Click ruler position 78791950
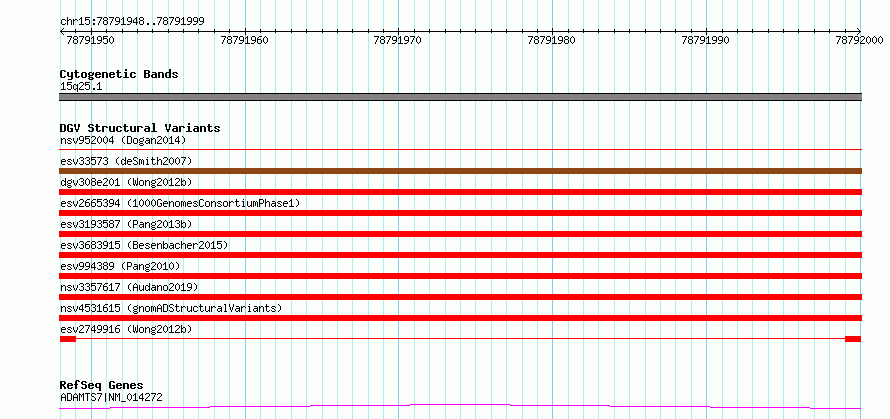 pos(90,40)
